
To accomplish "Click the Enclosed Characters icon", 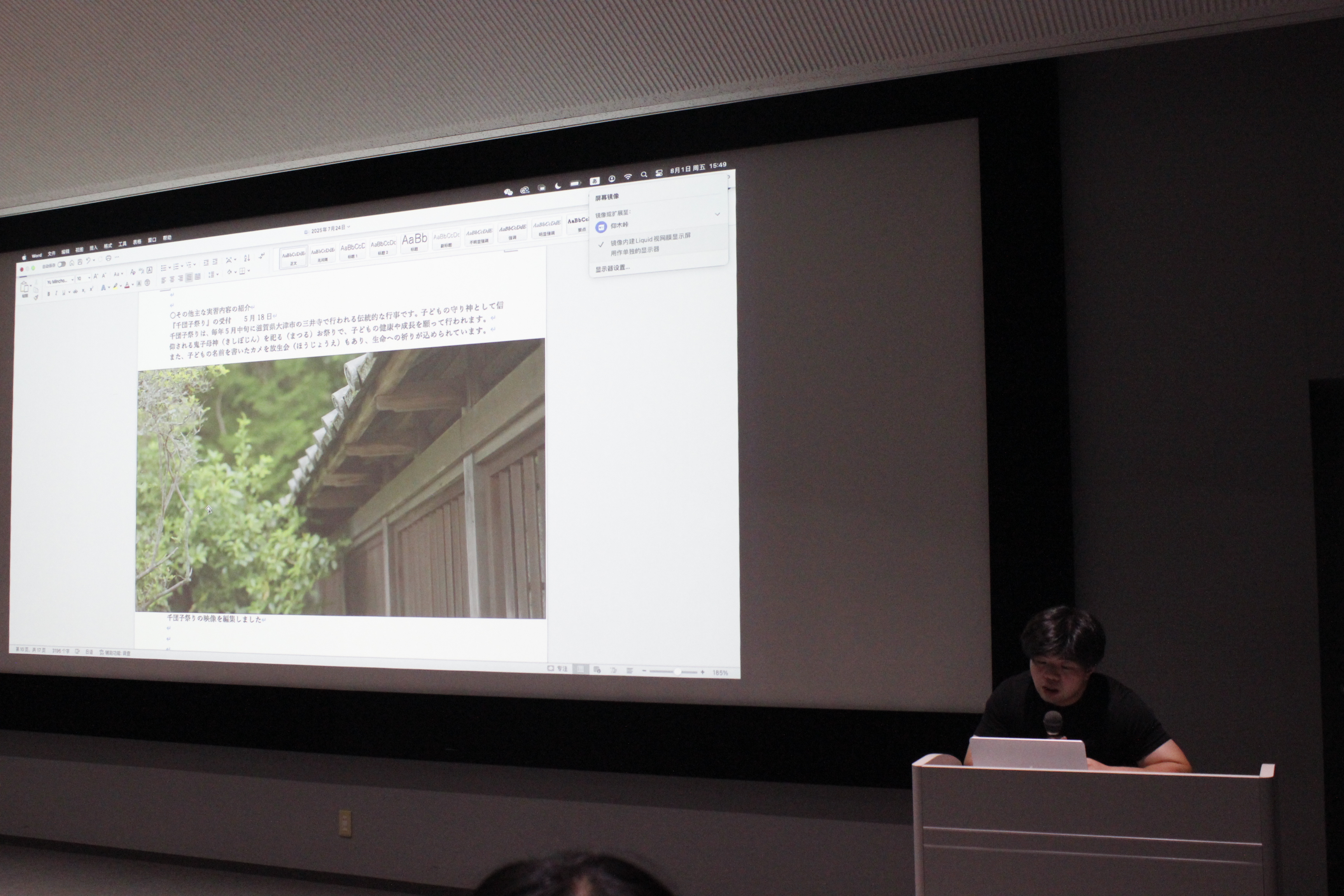I will [147, 283].
